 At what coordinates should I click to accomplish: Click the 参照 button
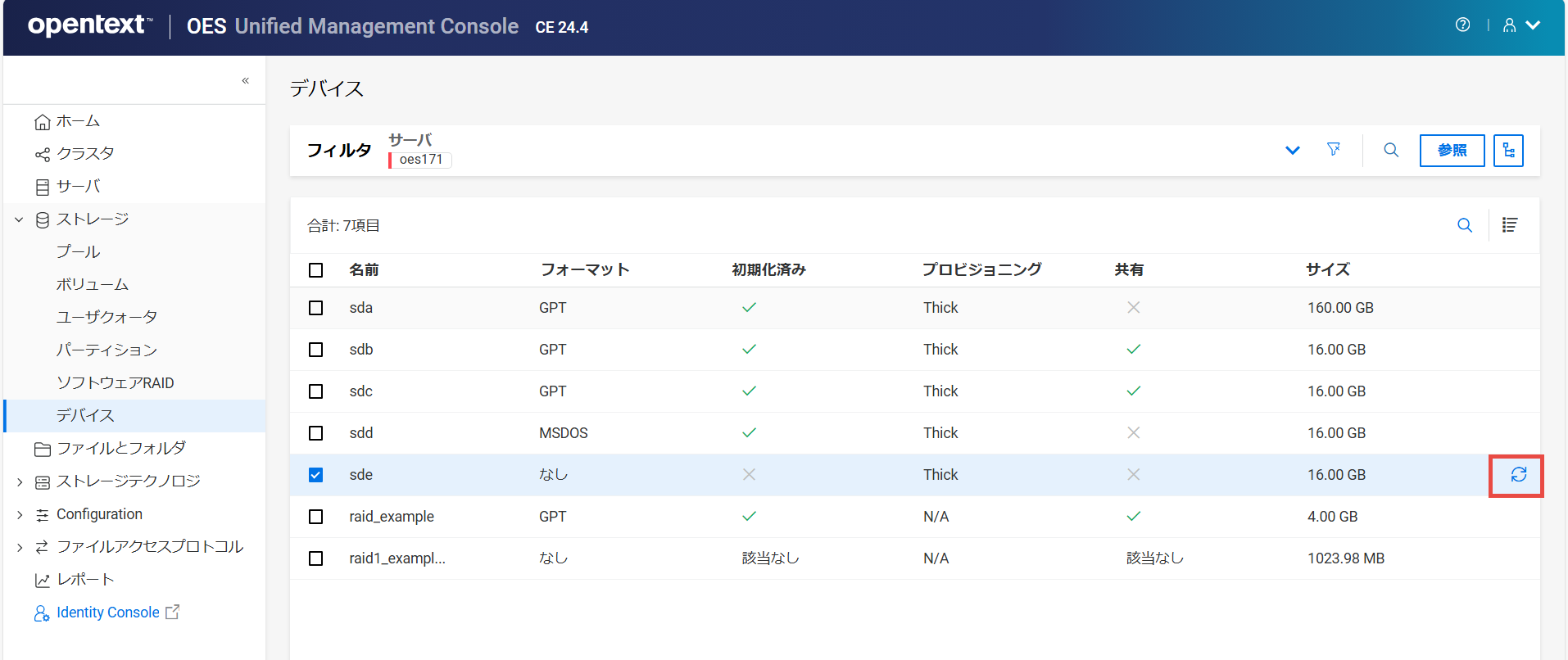point(1452,151)
